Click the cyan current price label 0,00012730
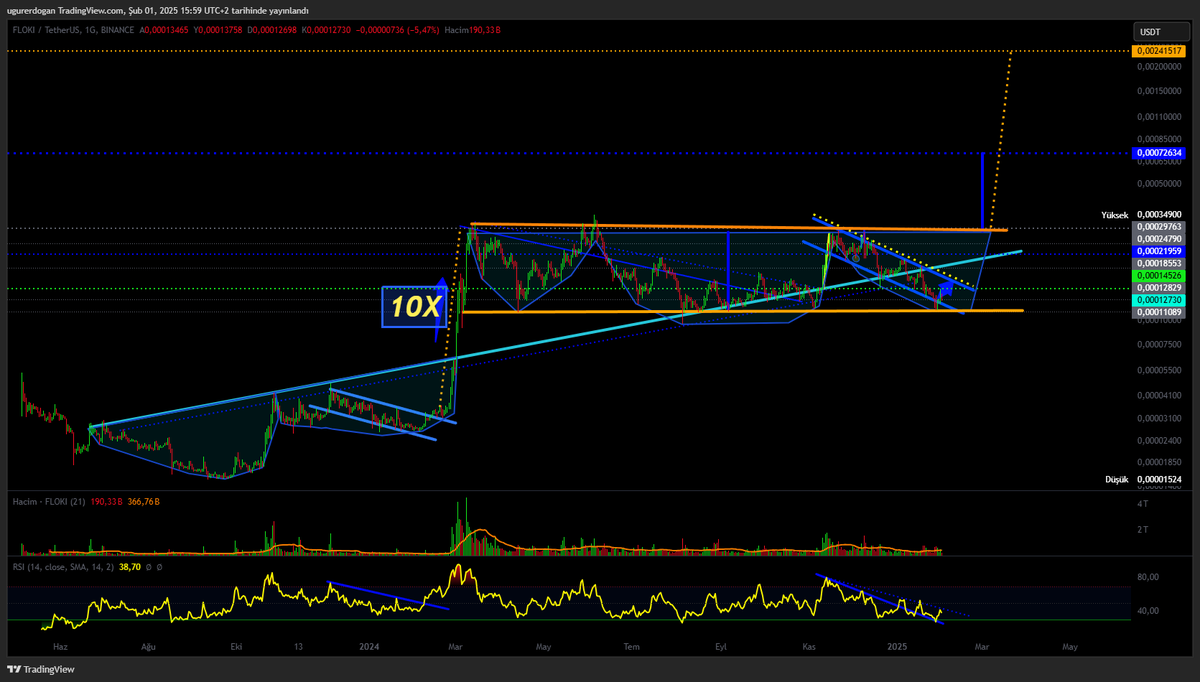 tap(1157, 300)
